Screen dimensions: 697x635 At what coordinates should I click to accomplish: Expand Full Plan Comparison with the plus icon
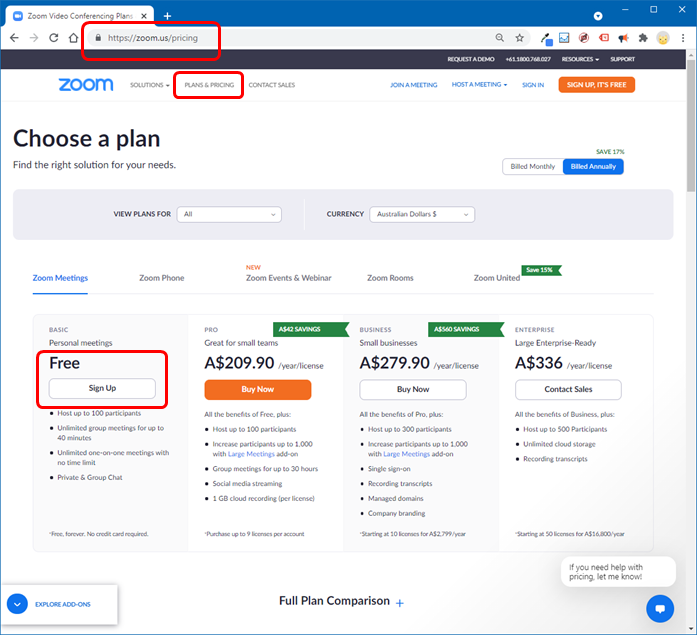click(400, 603)
